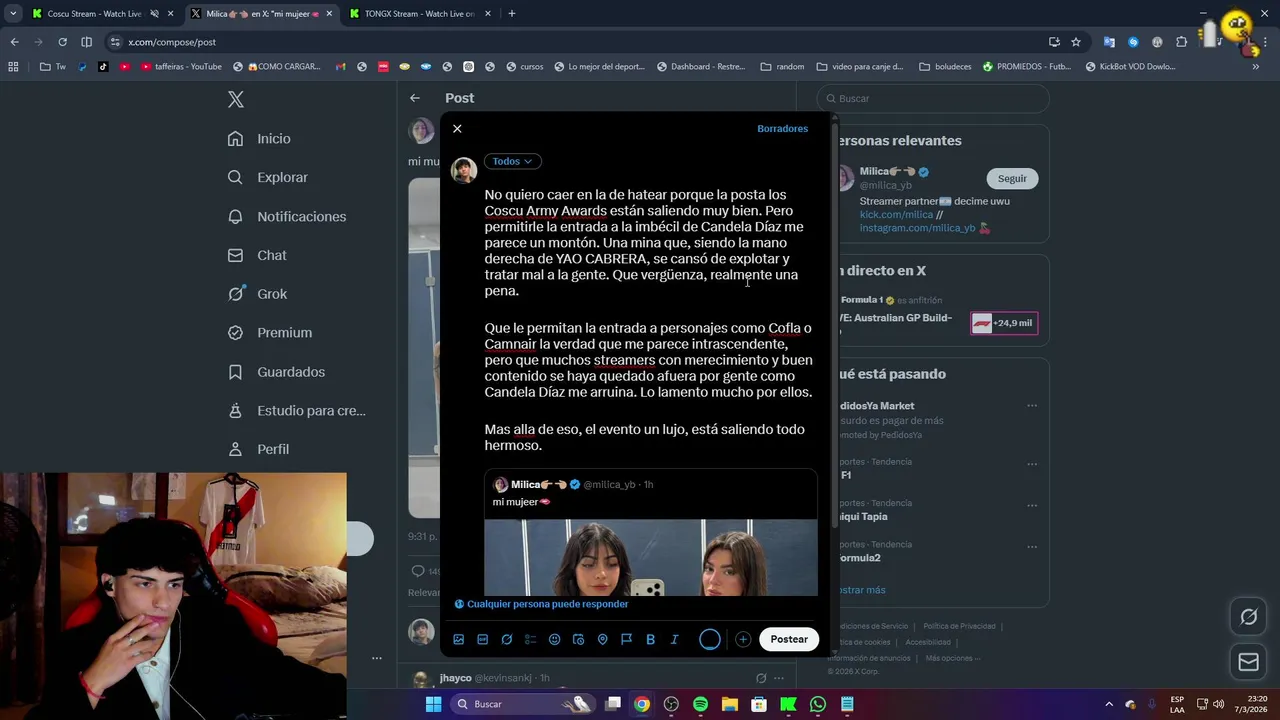Open the cursos bookmark
Image resolution: width=1280 pixels, height=720 pixels.
(525, 67)
